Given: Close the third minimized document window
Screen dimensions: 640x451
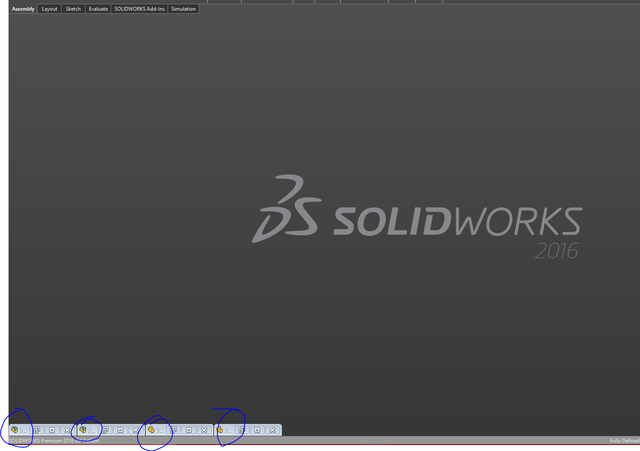Looking at the screenshot, I should point(204,430).
